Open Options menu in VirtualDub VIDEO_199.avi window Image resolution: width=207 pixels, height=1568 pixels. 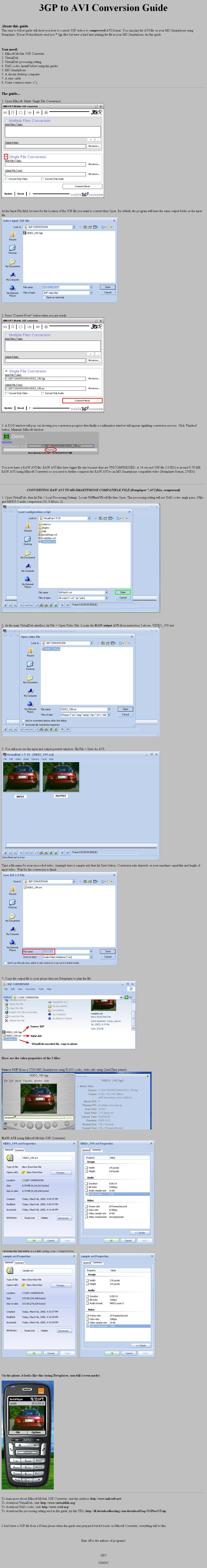[35, 759]
